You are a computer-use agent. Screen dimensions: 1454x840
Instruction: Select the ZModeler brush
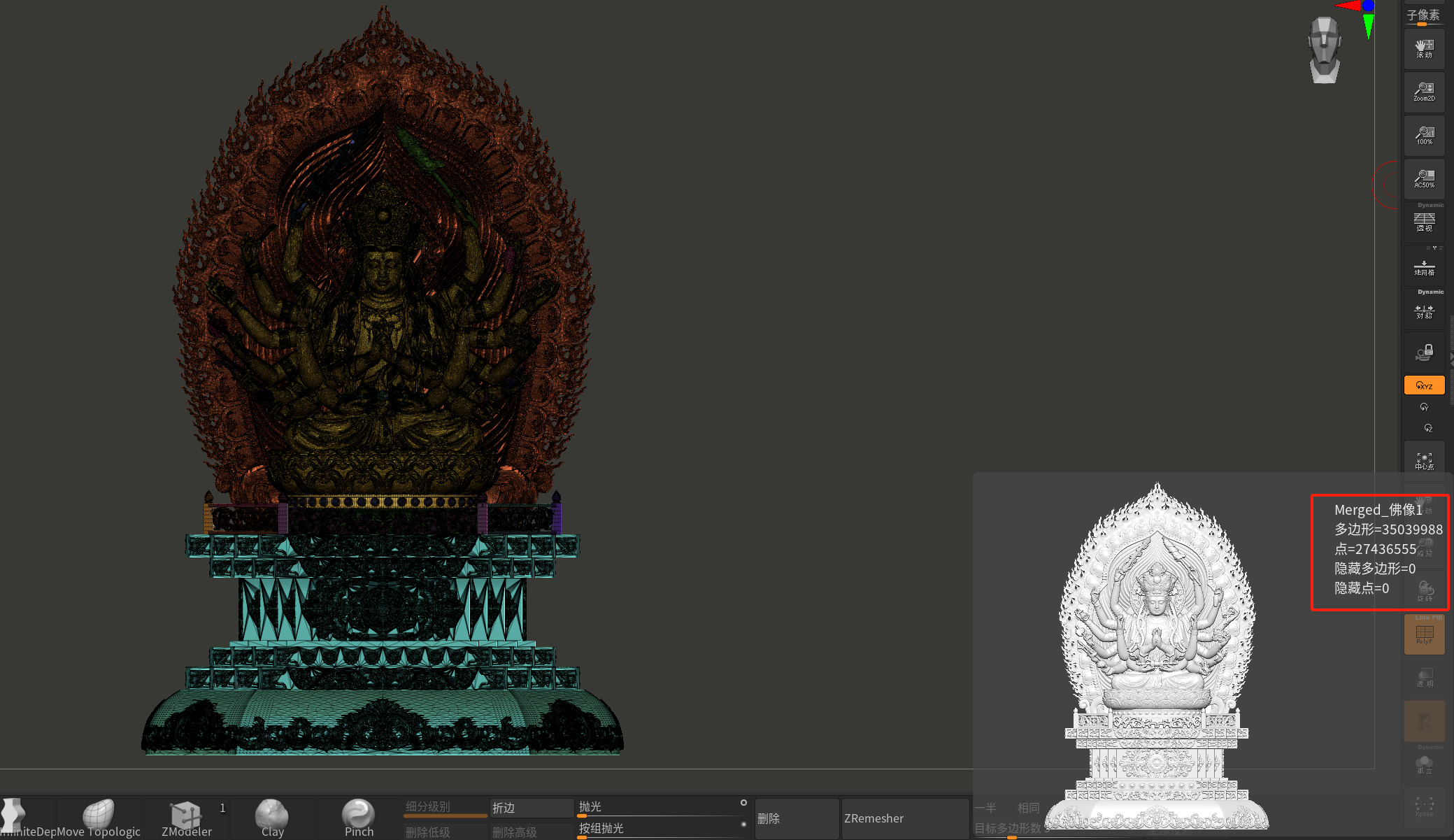pos(186,818)
